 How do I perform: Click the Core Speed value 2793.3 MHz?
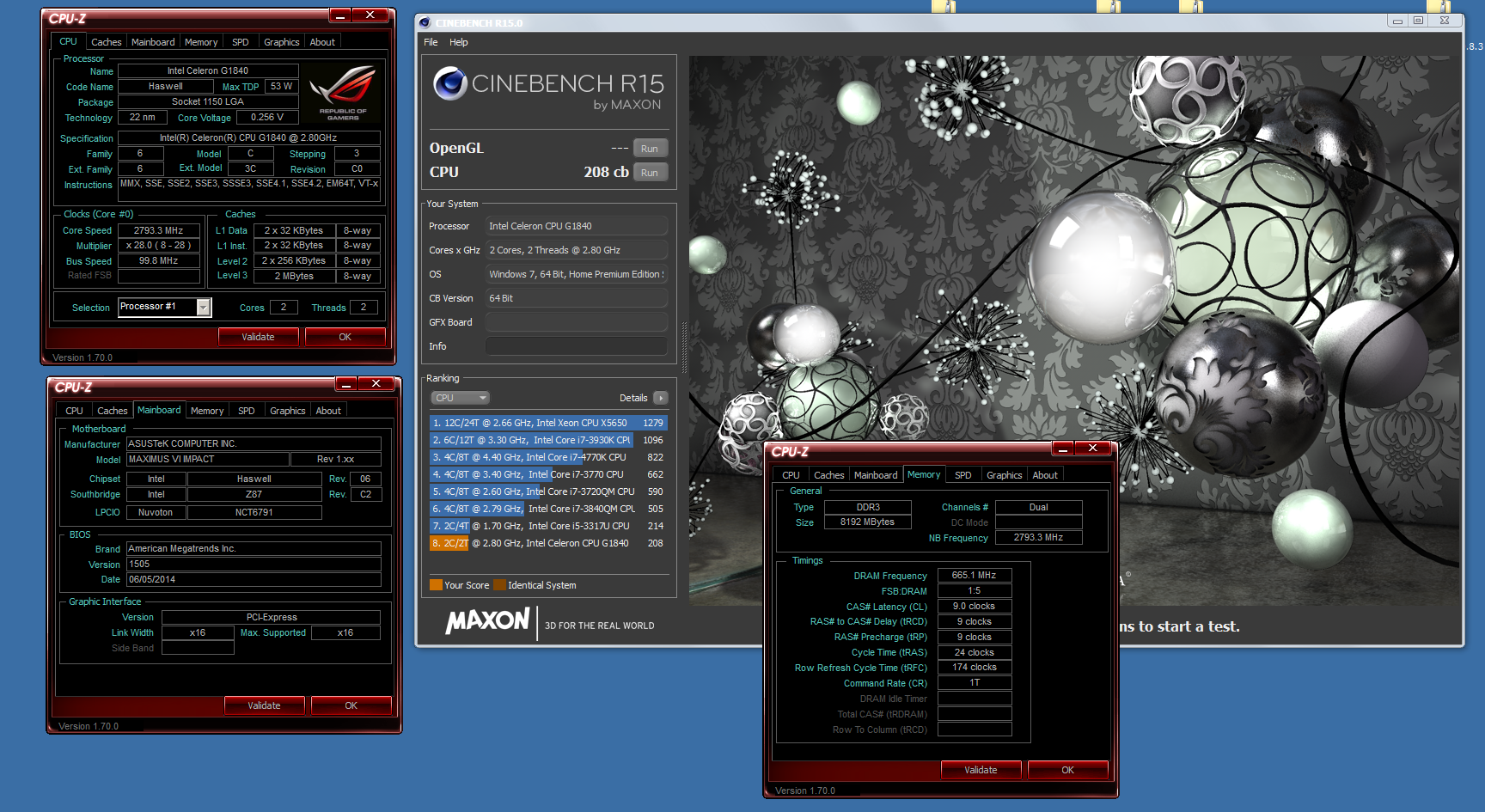click(x=159, y=230)
